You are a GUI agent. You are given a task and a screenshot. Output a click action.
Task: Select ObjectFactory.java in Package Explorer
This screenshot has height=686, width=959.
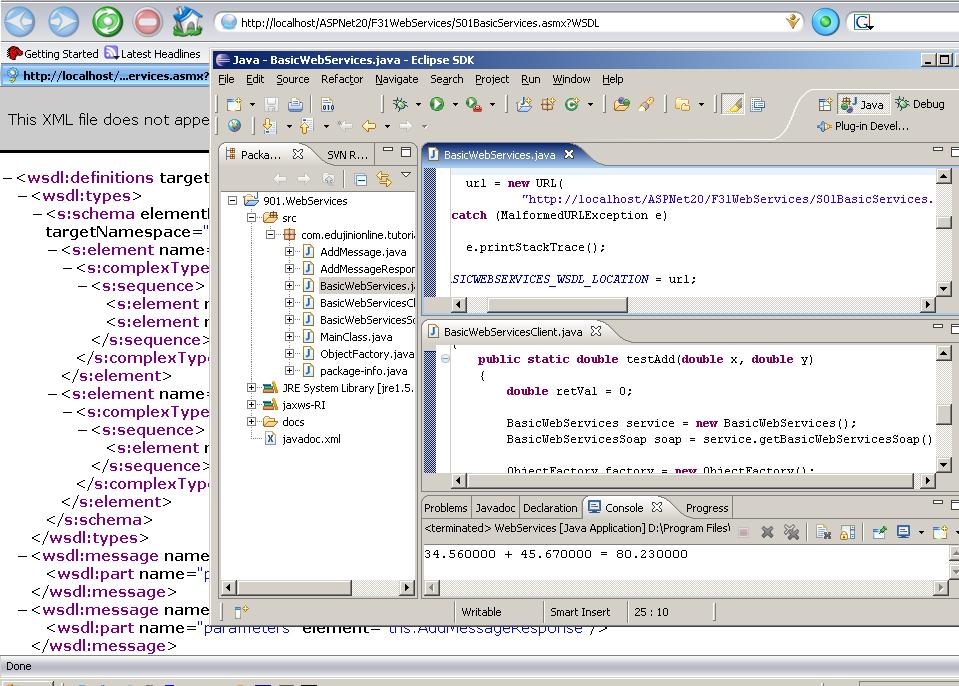click(x=366, y=353)
